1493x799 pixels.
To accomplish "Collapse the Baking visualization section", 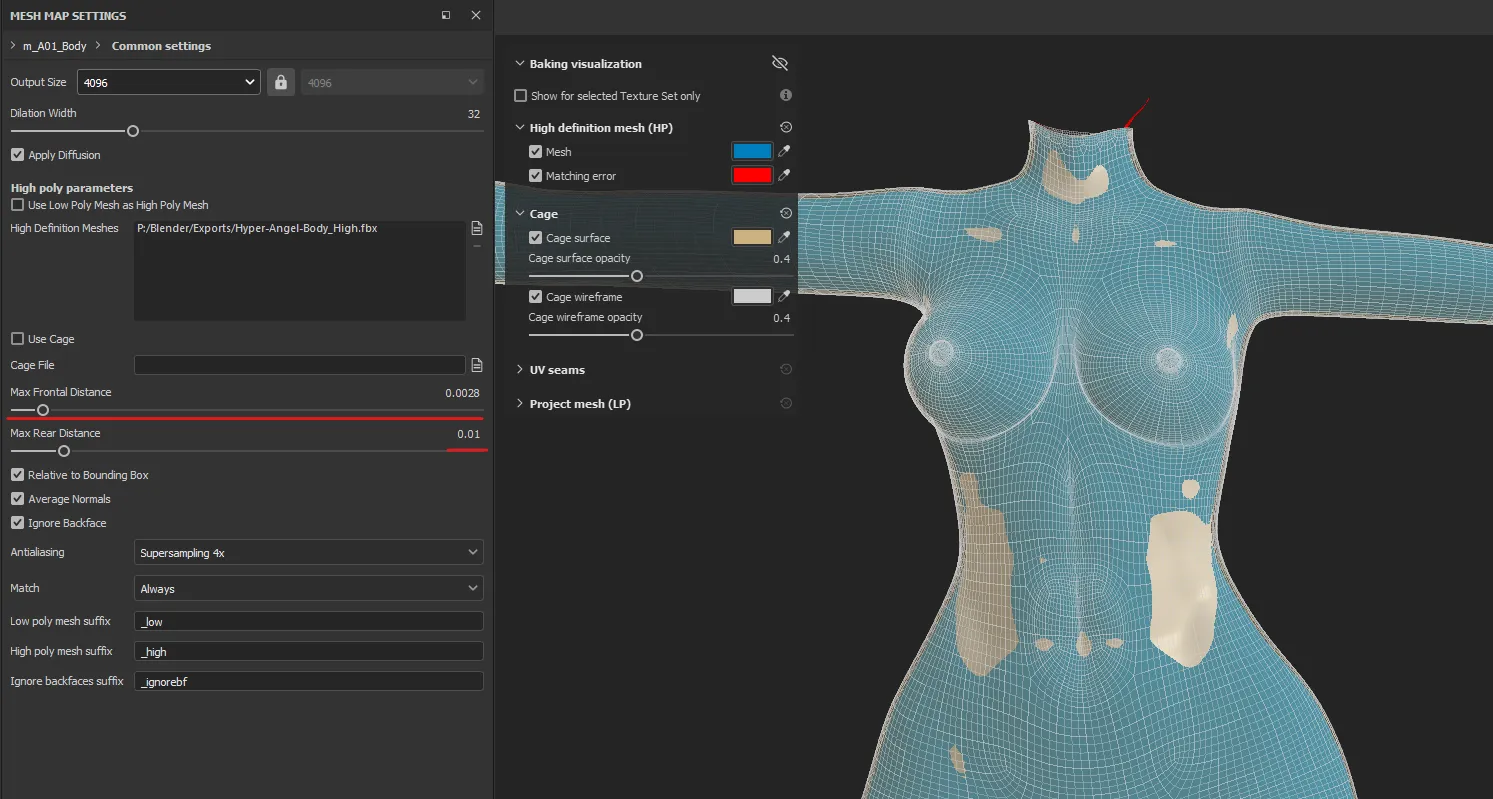I will tap(519, 63).
